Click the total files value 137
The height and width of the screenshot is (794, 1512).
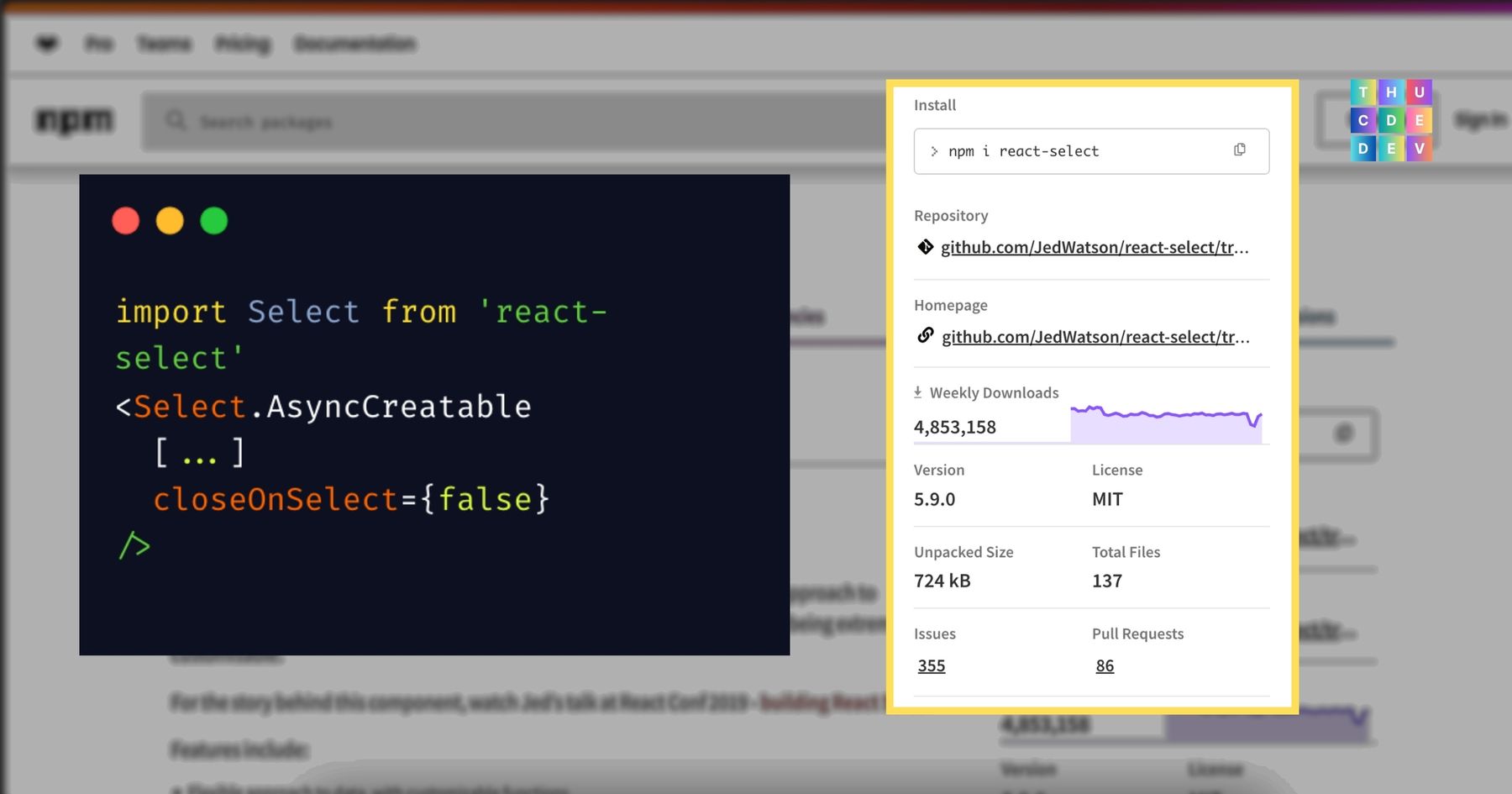[x=1107, y=581]
